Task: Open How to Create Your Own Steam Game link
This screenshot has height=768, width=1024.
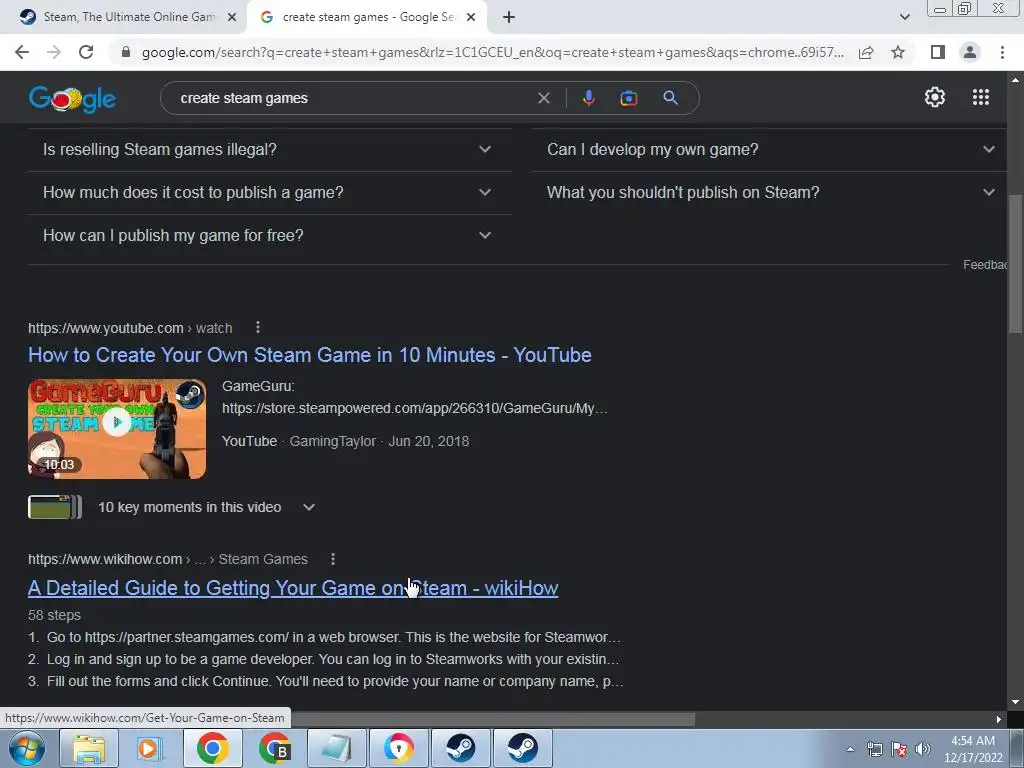Action: click(x=310, y=355)
